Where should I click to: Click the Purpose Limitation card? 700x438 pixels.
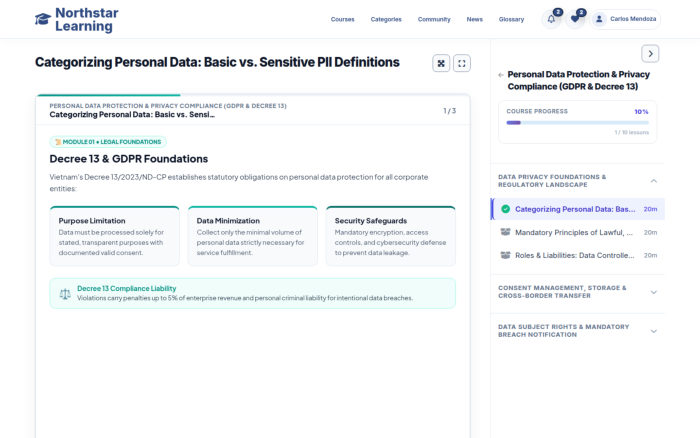[115, 236]
